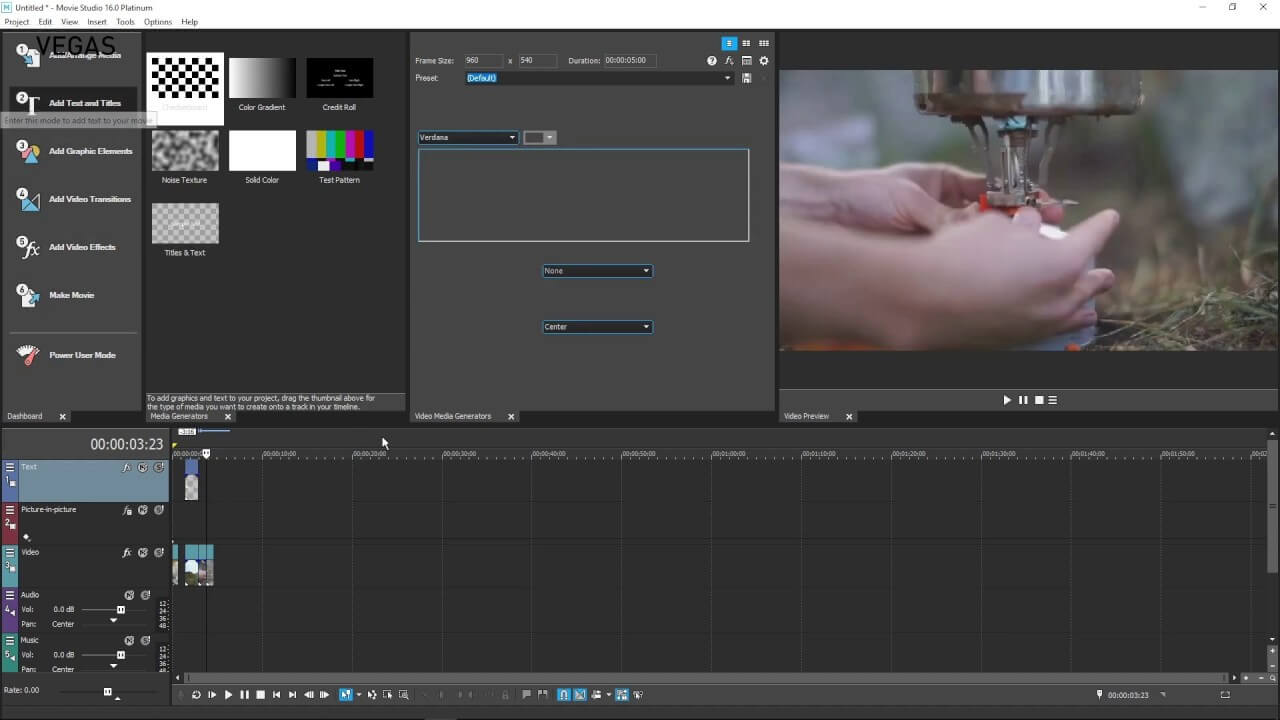Click the text color swatch beside the font

[x=535, y=138]
